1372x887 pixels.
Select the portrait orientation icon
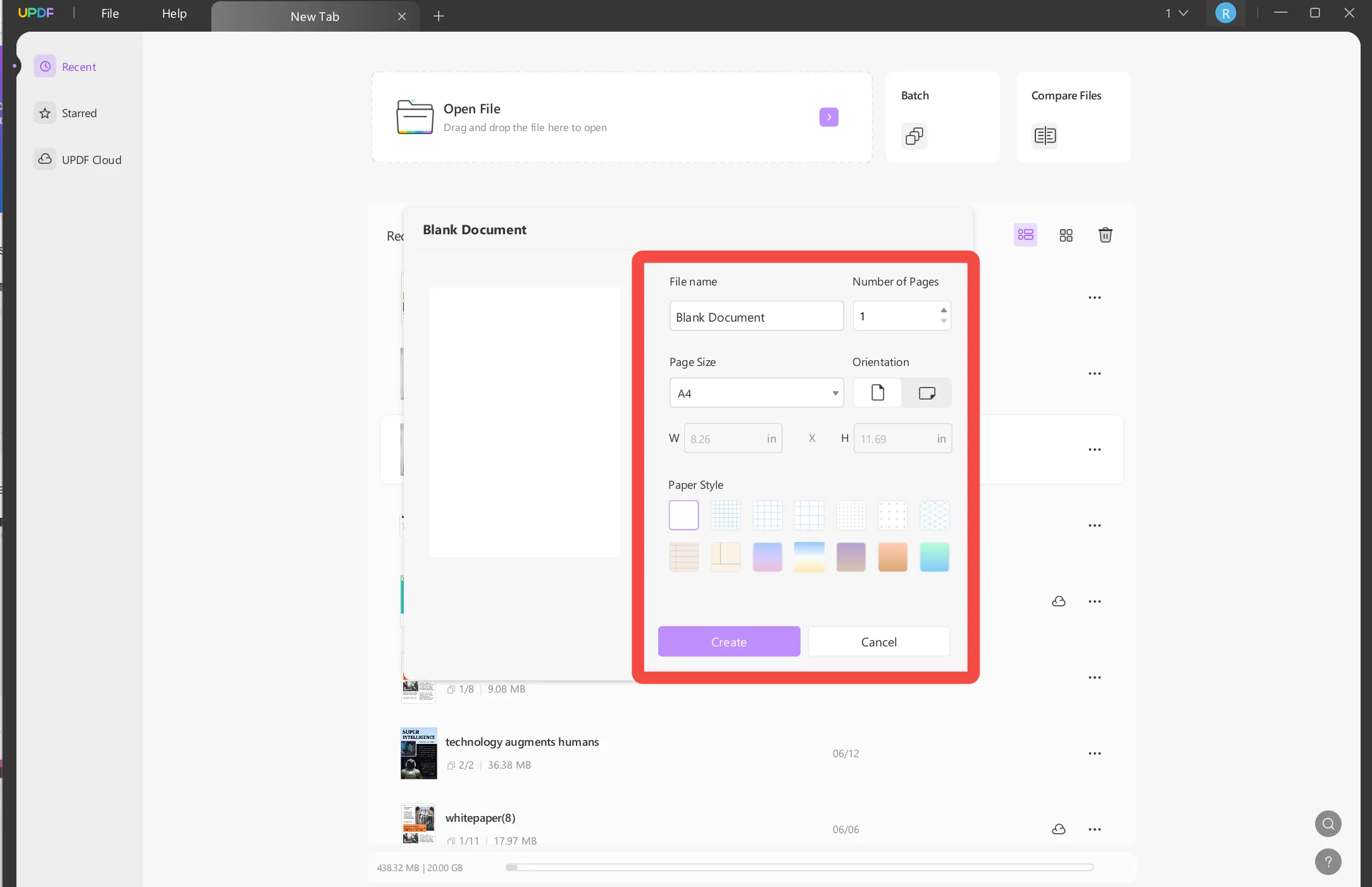click(x=878, y=392)
